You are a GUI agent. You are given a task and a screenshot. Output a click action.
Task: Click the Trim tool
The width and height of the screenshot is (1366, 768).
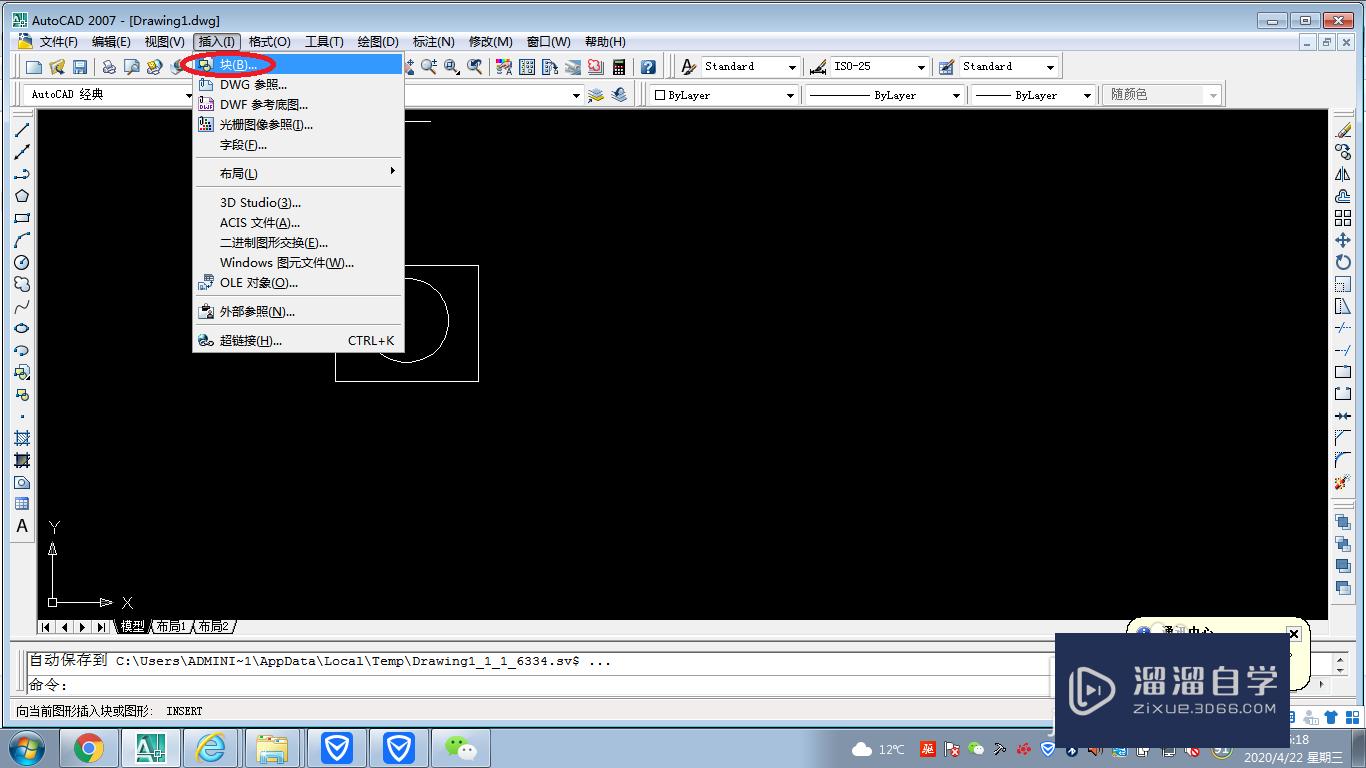(1343, 328)
